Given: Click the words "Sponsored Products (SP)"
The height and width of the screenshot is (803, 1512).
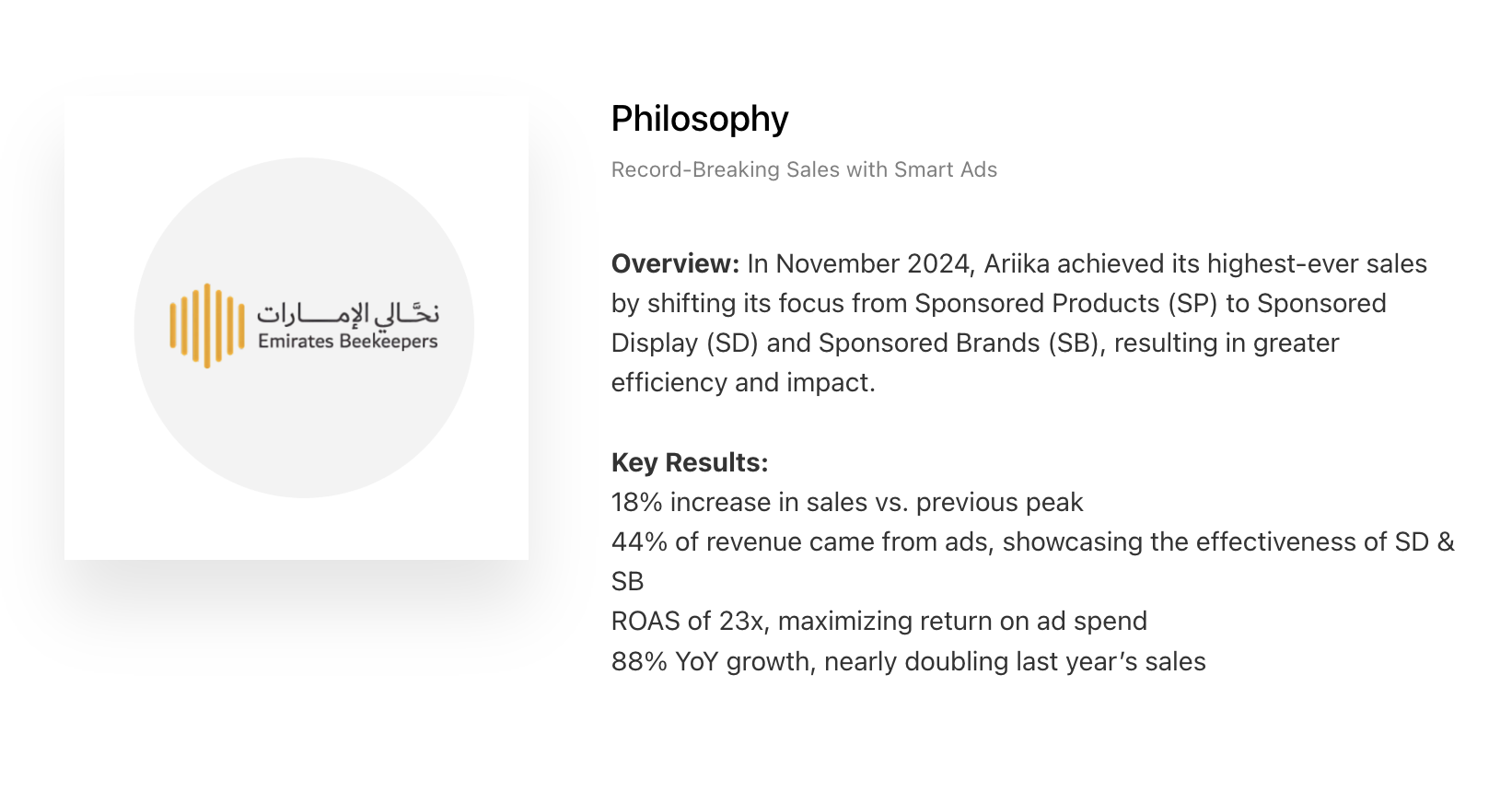Looking at the screenshot, I should 1066,303.
